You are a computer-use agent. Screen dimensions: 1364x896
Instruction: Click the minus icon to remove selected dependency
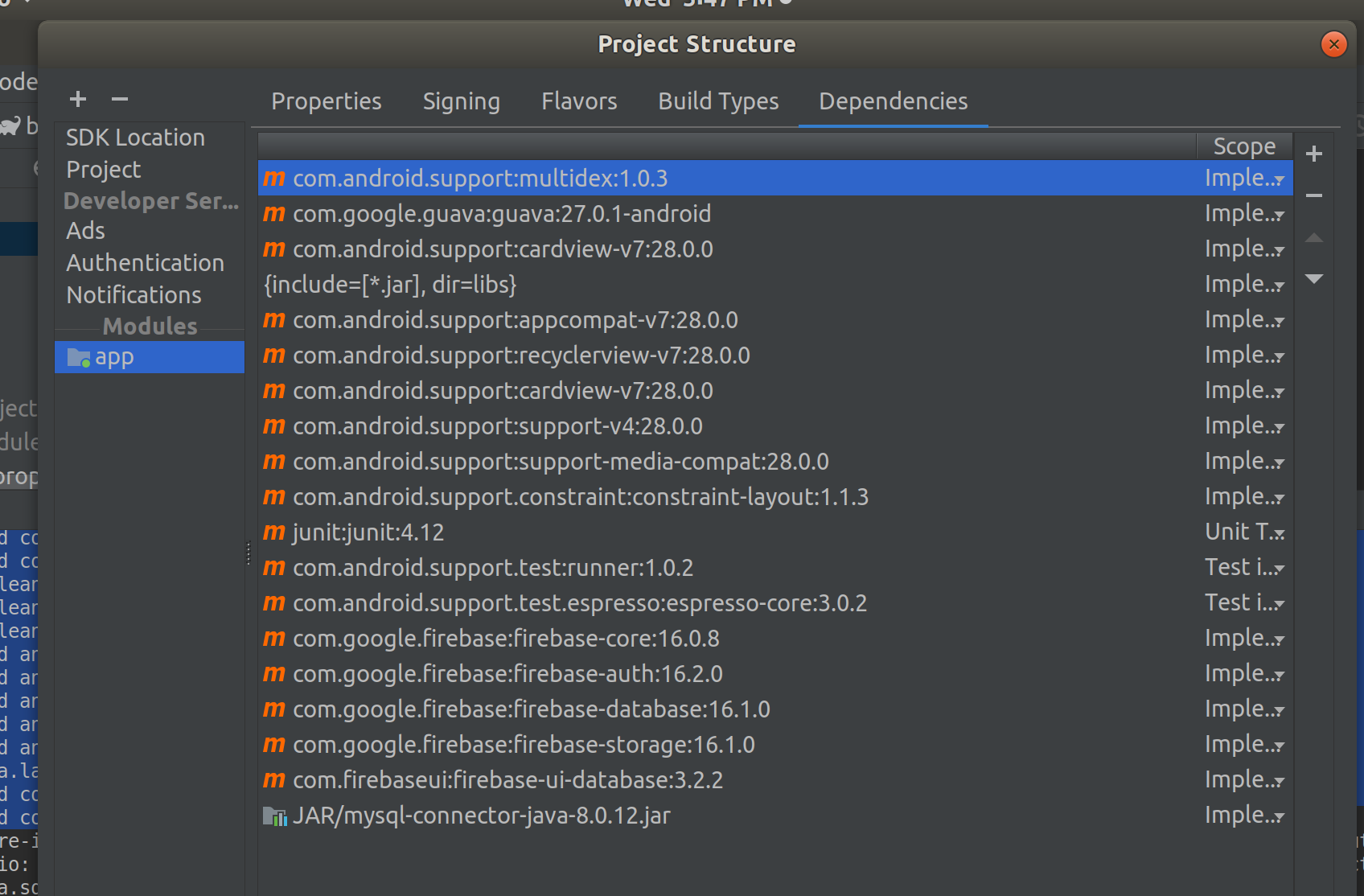point(1314,195)
